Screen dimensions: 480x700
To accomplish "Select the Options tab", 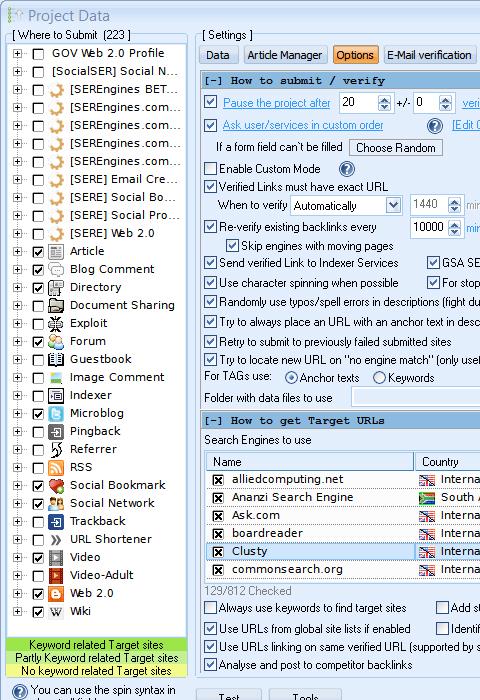I will tap(355, 55).
